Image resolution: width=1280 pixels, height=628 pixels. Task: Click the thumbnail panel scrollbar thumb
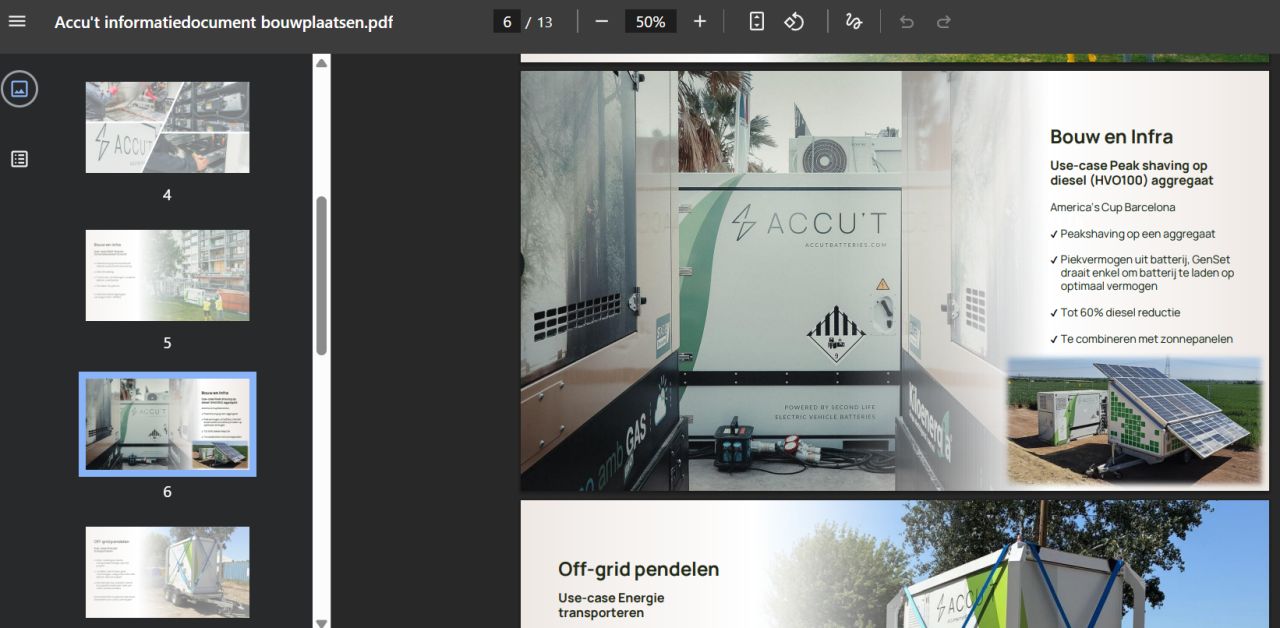coord(321,275)
